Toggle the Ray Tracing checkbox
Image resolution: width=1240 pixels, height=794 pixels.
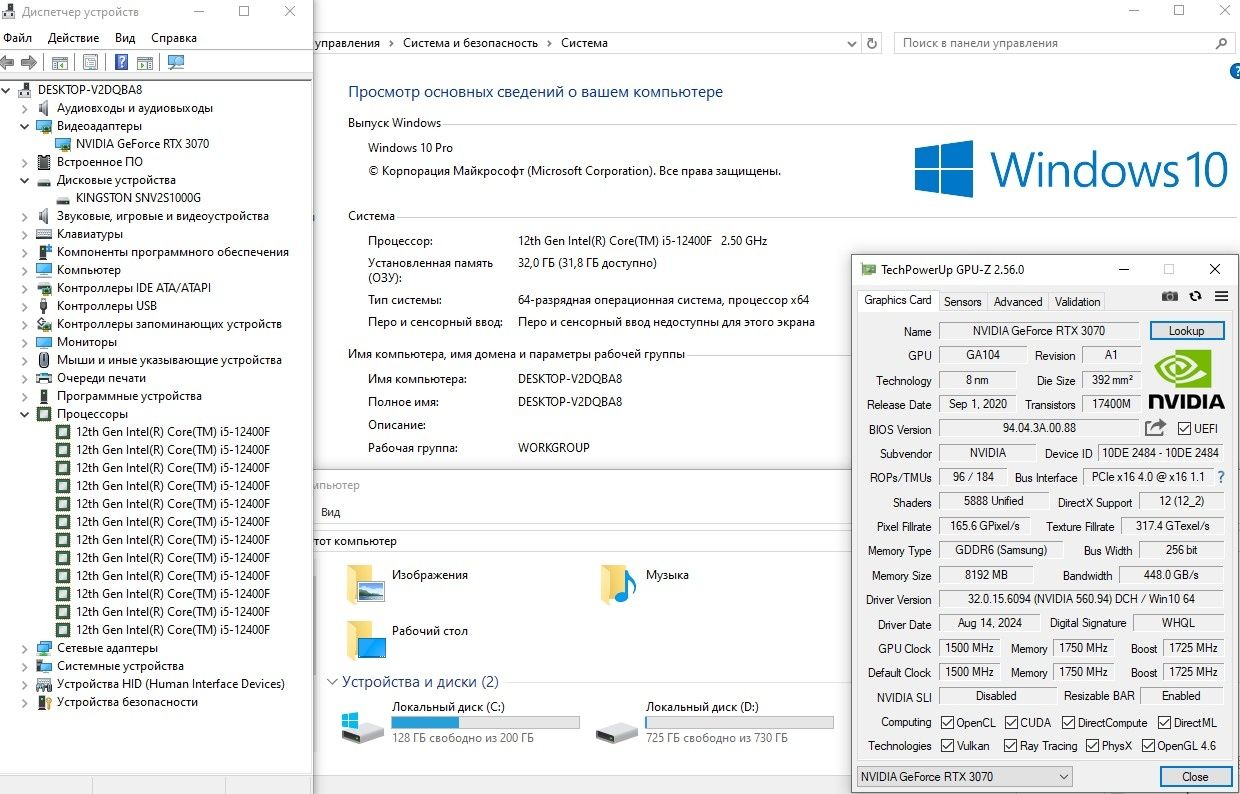pyautogui.click(x=1008, y=746)
